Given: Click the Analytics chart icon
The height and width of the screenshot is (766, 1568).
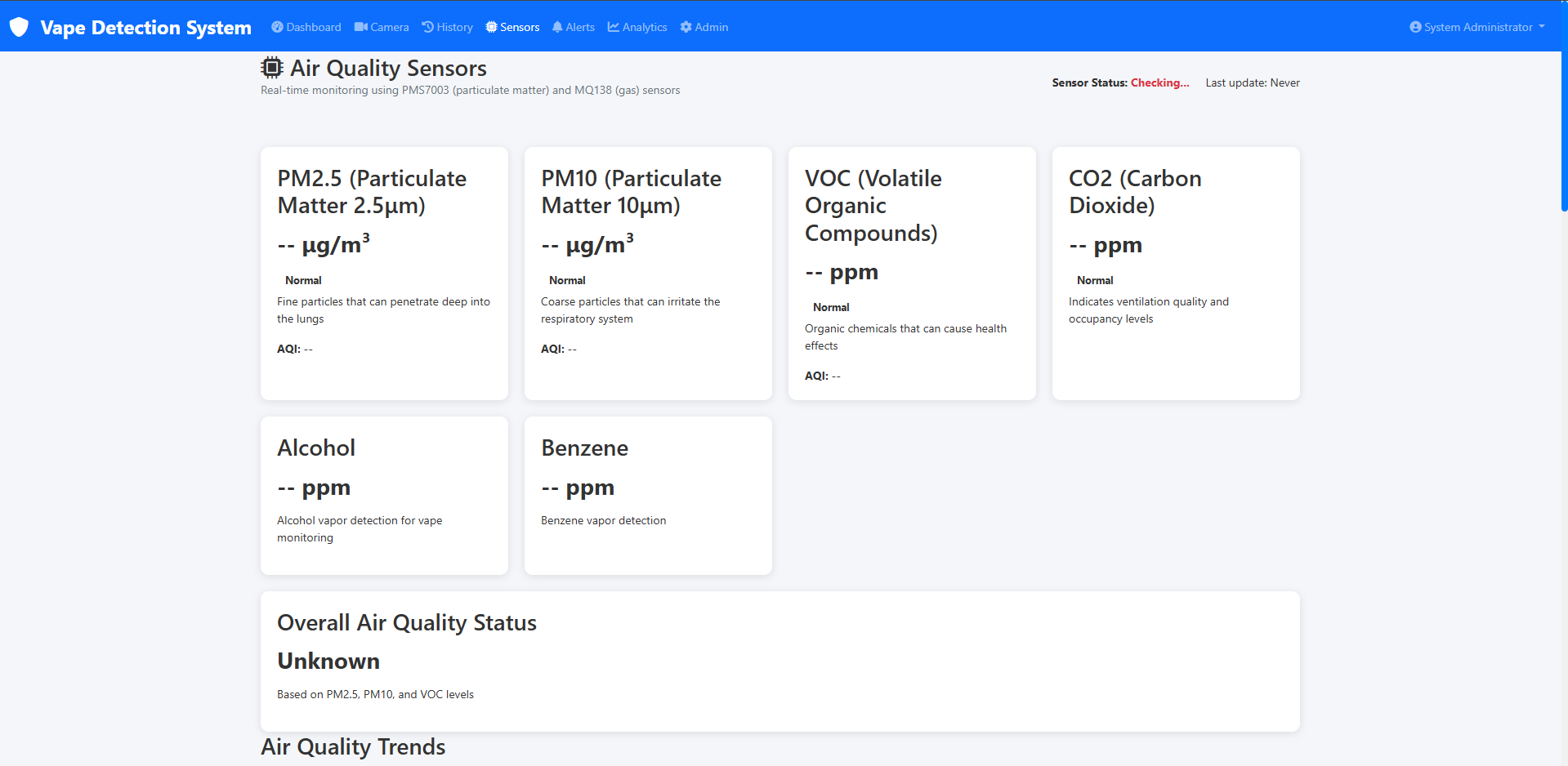Looking at the screenshot, I should tap(614, 27).
